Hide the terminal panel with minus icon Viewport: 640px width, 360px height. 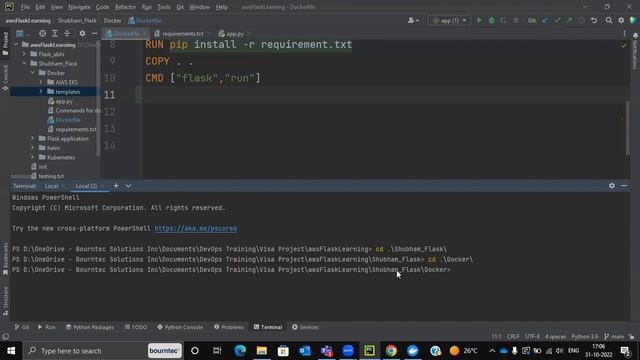(624, 186)
